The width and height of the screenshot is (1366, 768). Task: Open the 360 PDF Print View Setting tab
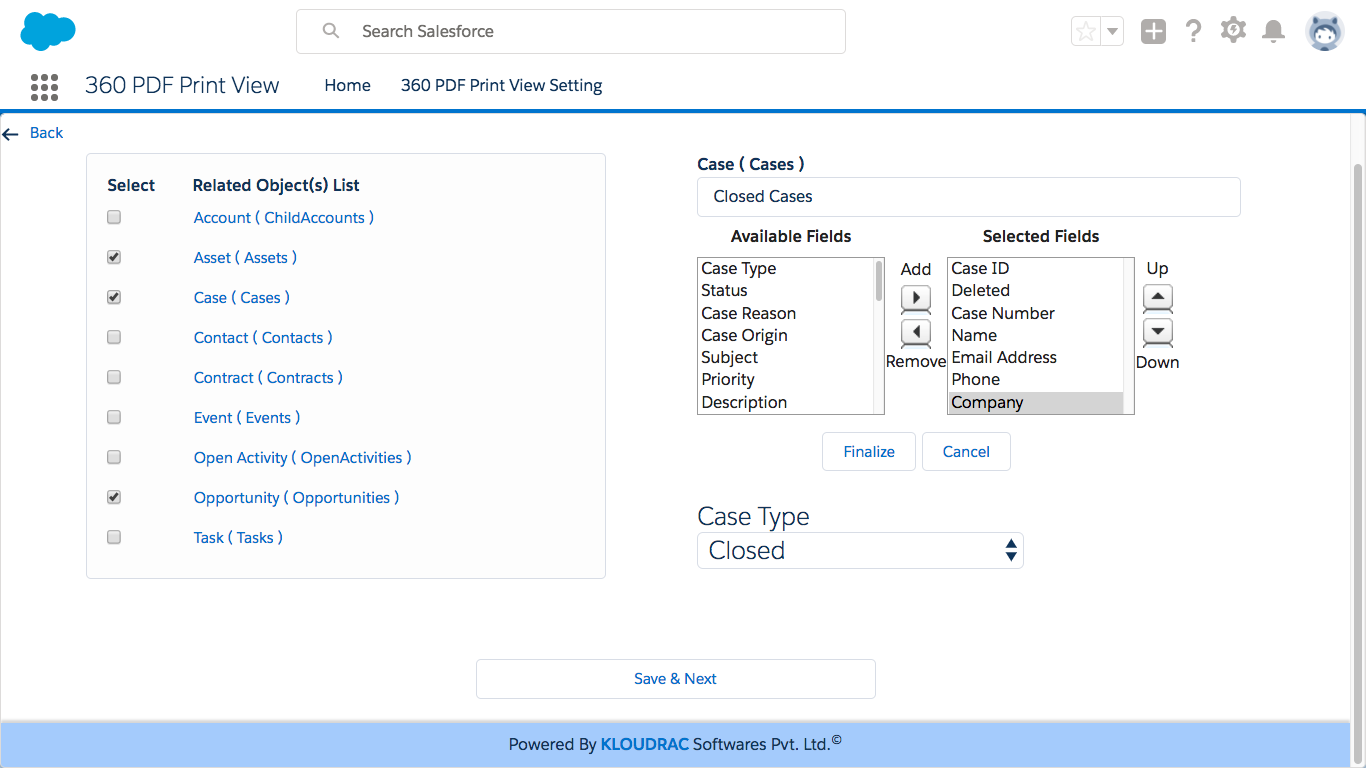501,86
